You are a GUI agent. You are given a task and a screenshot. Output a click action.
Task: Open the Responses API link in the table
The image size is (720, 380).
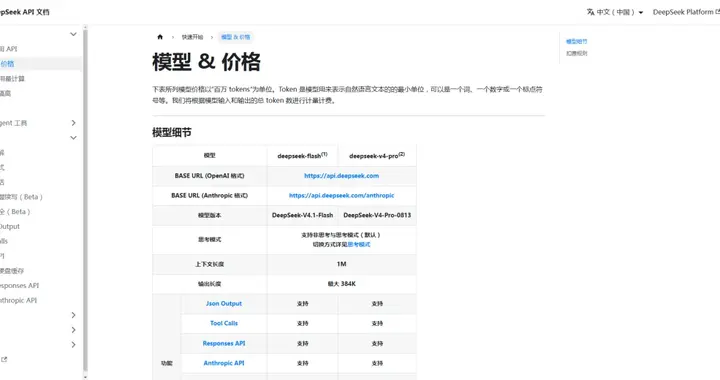[x=224, y=343]
